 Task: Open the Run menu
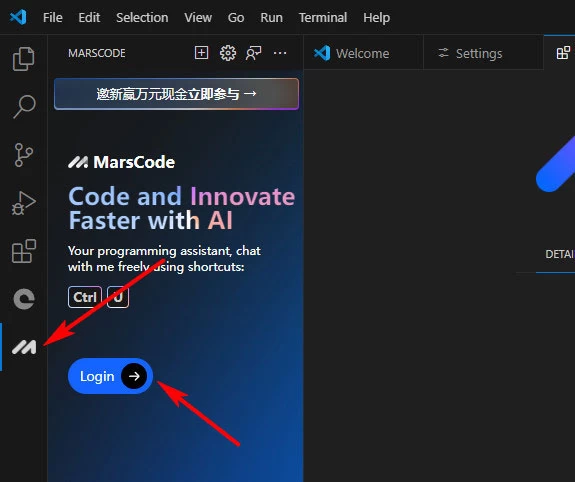271,17
